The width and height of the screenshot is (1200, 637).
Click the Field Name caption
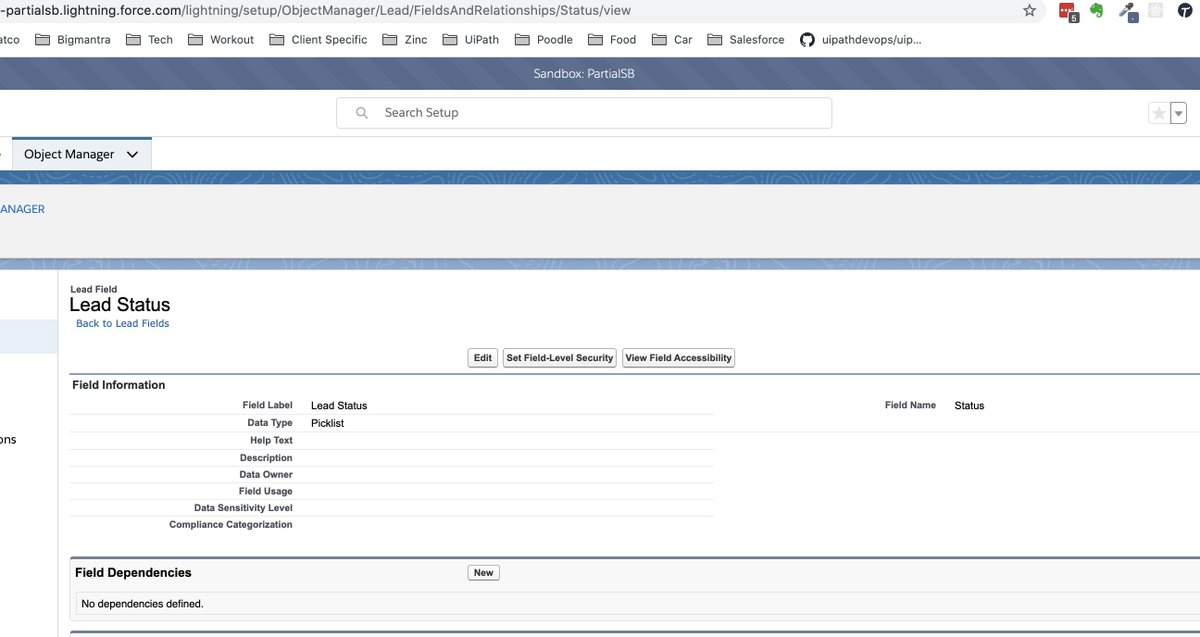[x=911, y=406]
